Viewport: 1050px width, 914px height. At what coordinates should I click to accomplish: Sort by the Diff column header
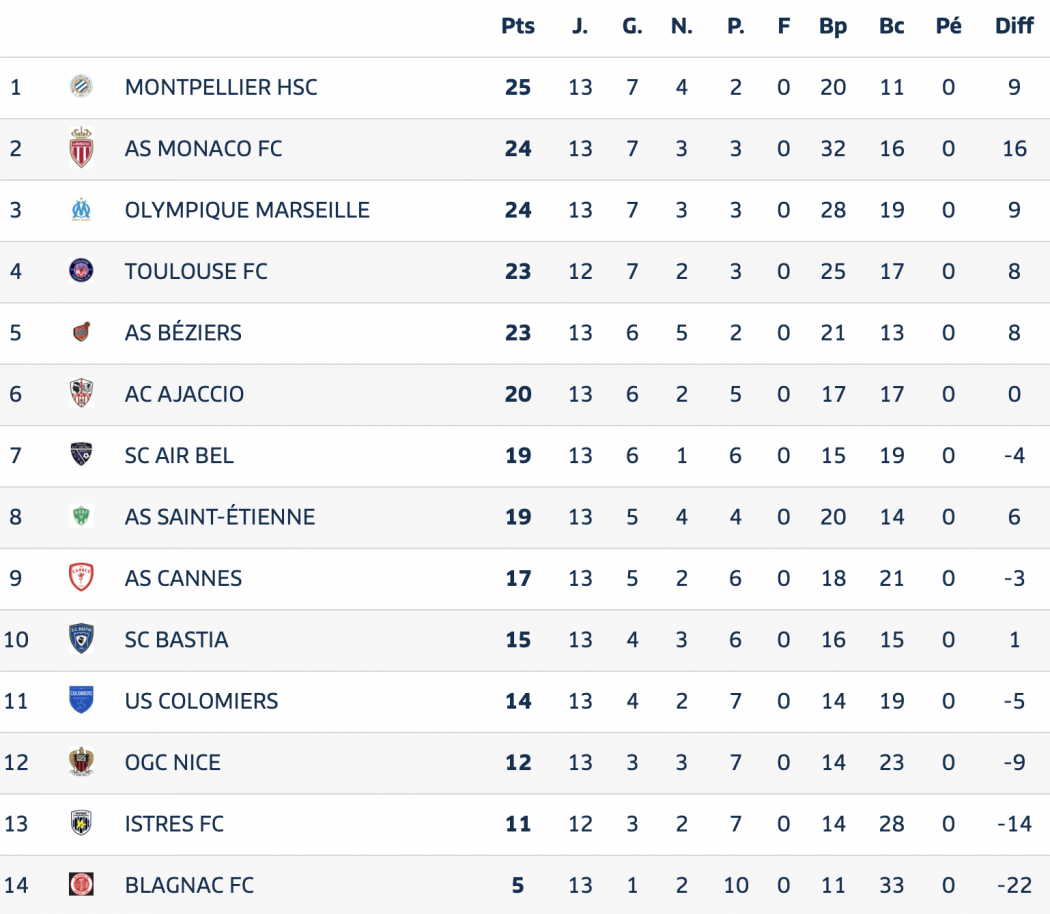1014,26
